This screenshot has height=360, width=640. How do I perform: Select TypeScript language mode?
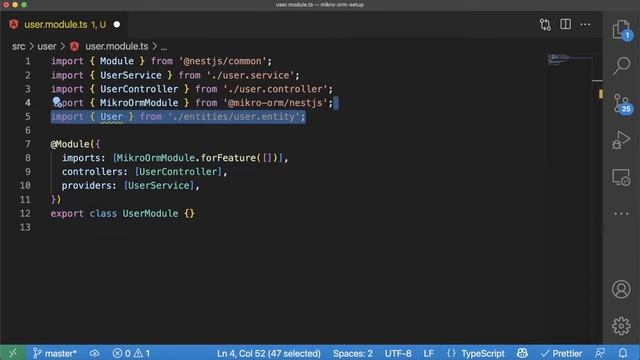click(483, 353)
